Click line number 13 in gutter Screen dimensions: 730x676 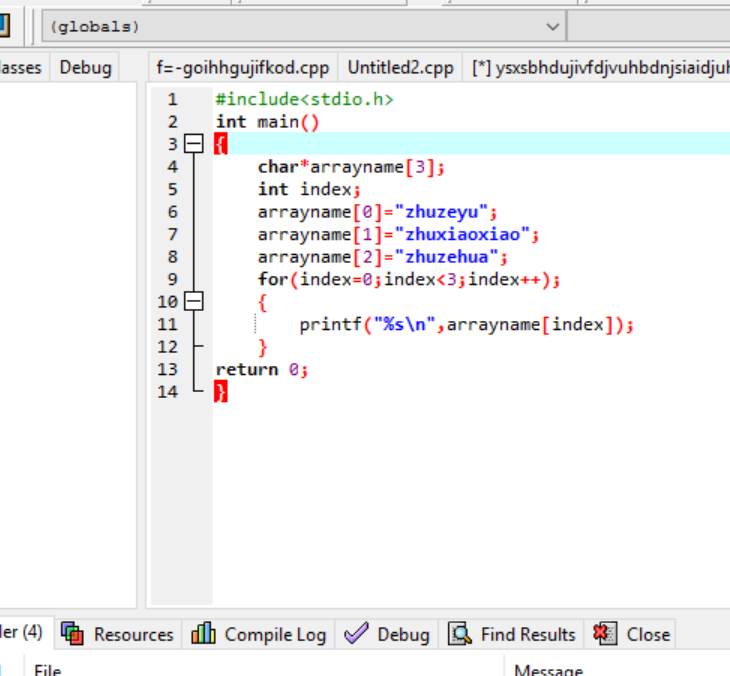tap(167, 369)
